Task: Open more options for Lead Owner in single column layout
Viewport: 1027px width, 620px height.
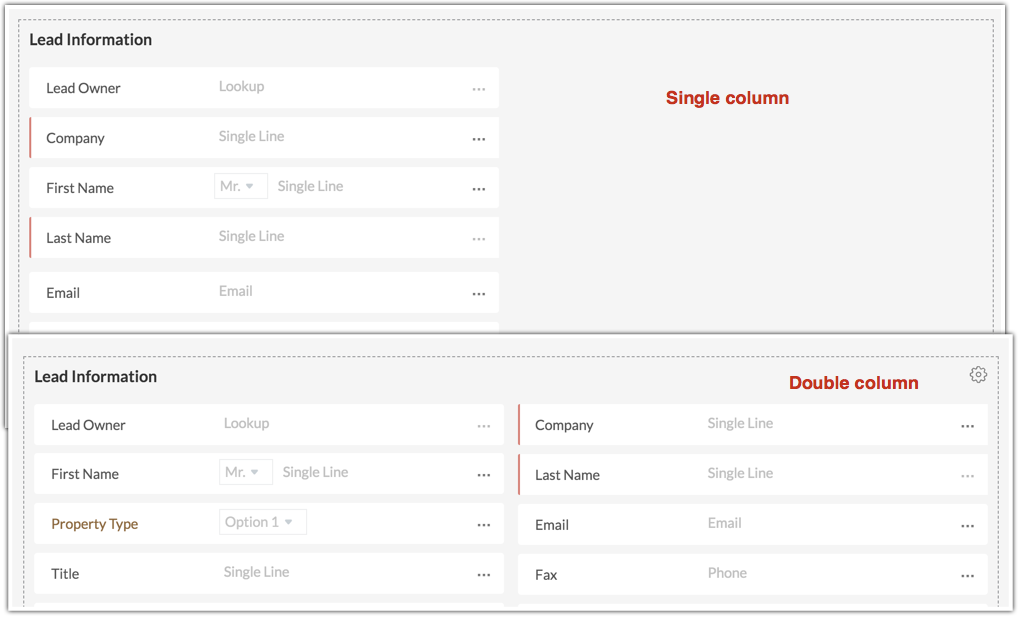Action: click(479, 89)
